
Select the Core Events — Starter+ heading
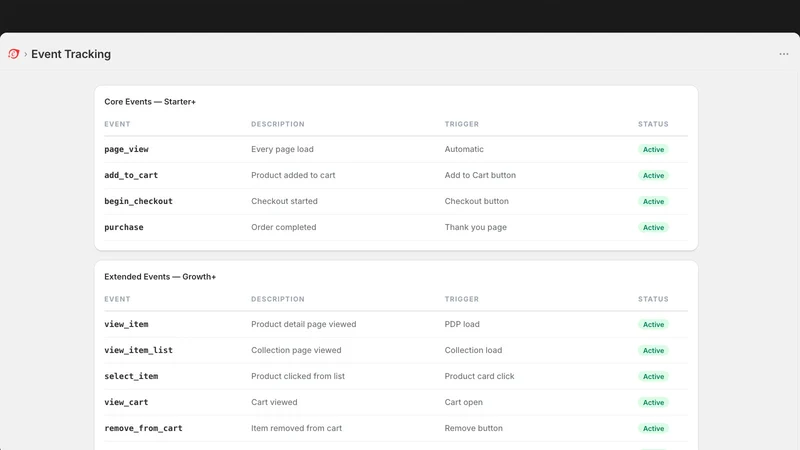tap(150, 102)
